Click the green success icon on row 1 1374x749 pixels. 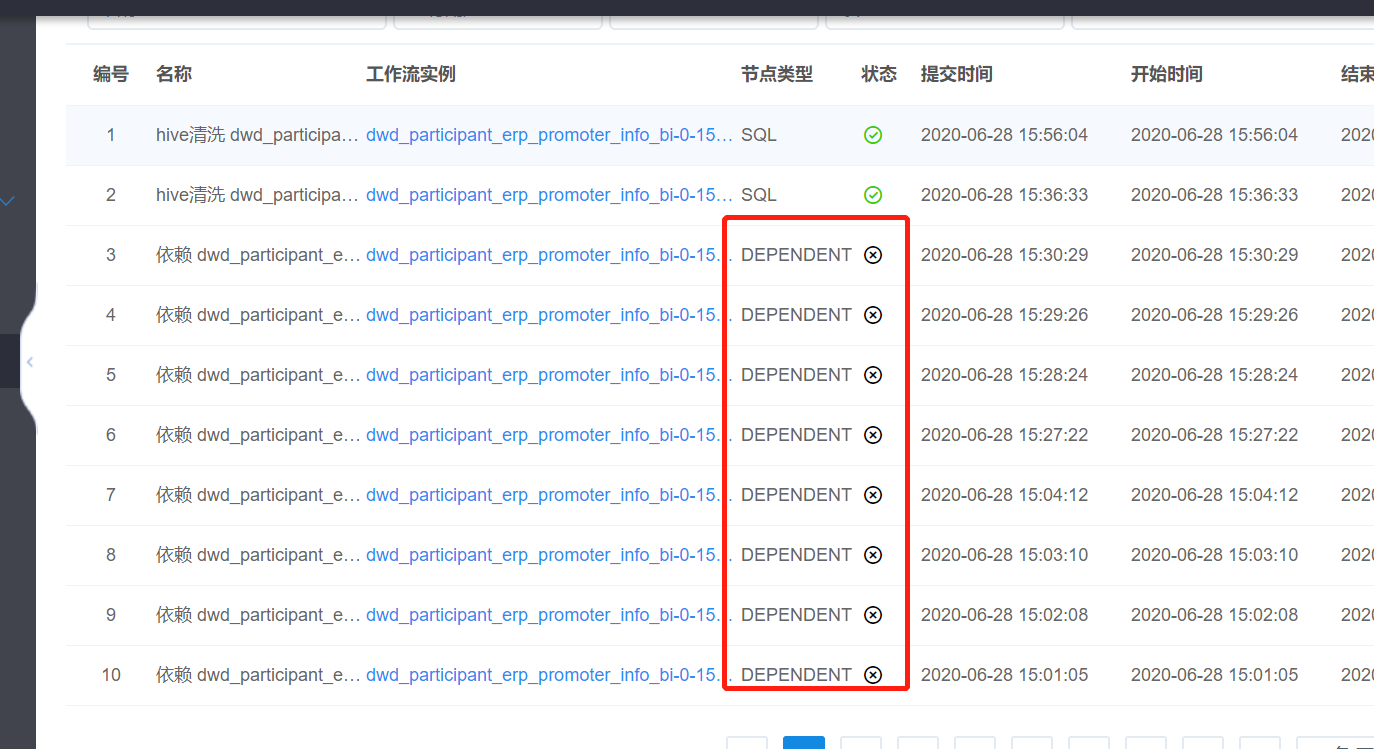coord(873,135)
